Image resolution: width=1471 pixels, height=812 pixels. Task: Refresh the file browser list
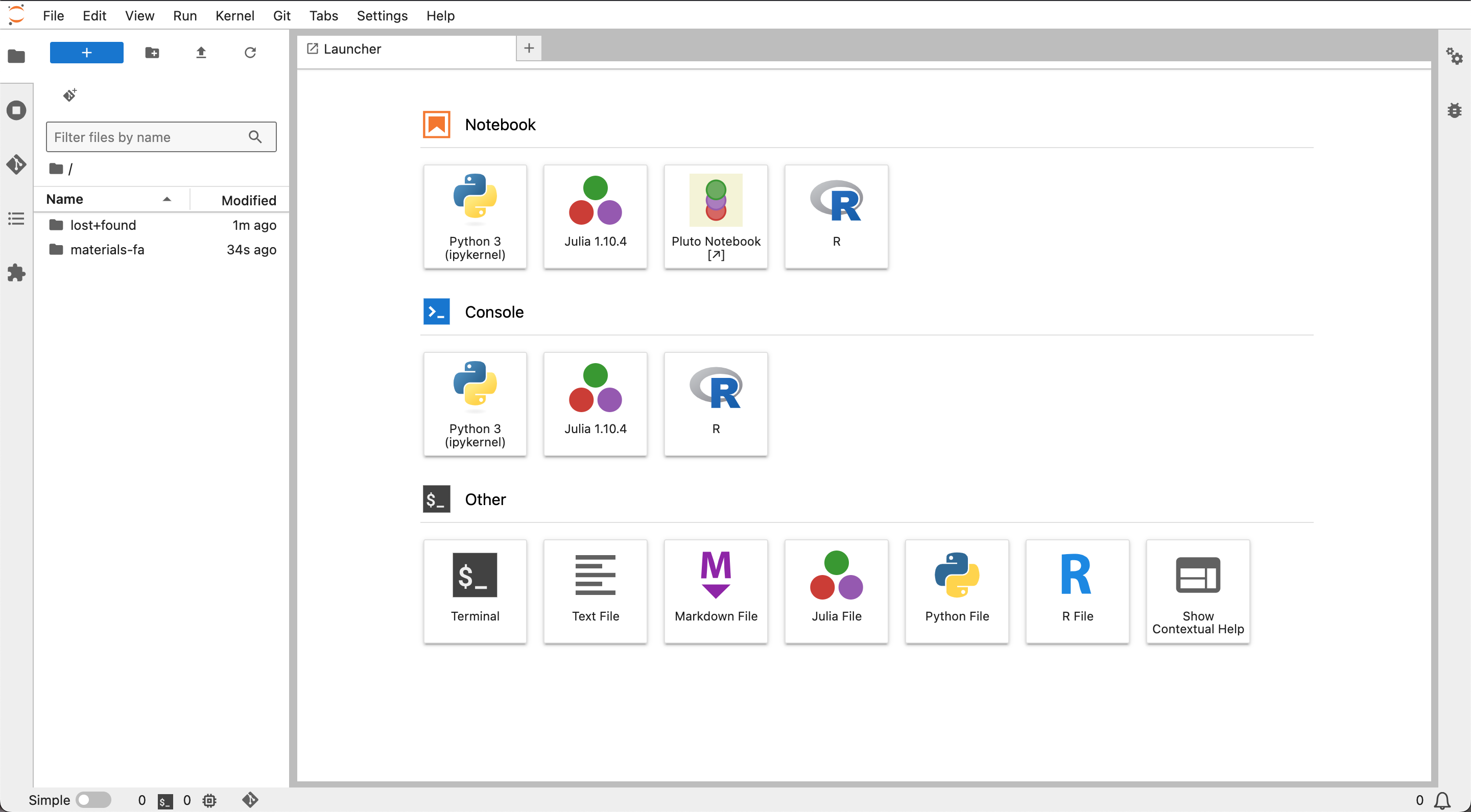tap(250, 53)
